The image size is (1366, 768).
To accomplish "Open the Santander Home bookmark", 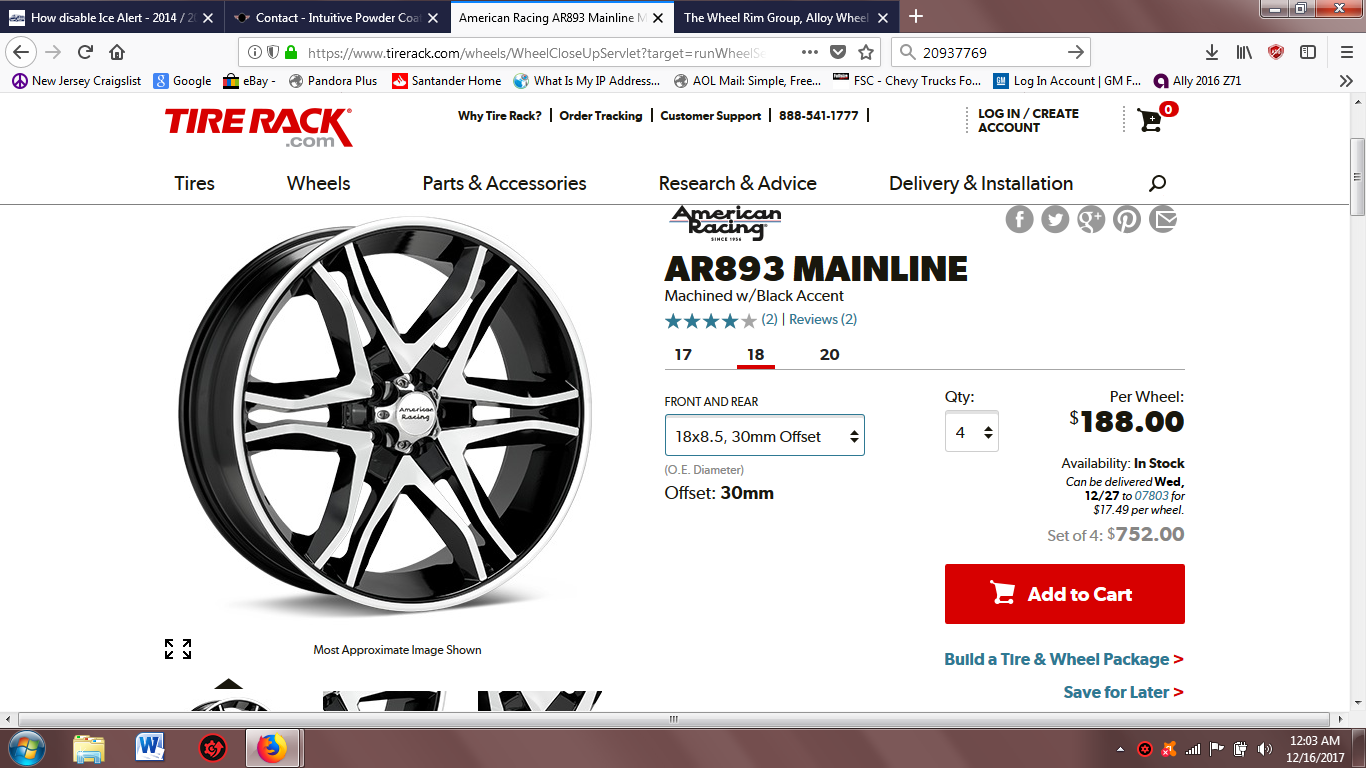I will (x=446, y=81).
